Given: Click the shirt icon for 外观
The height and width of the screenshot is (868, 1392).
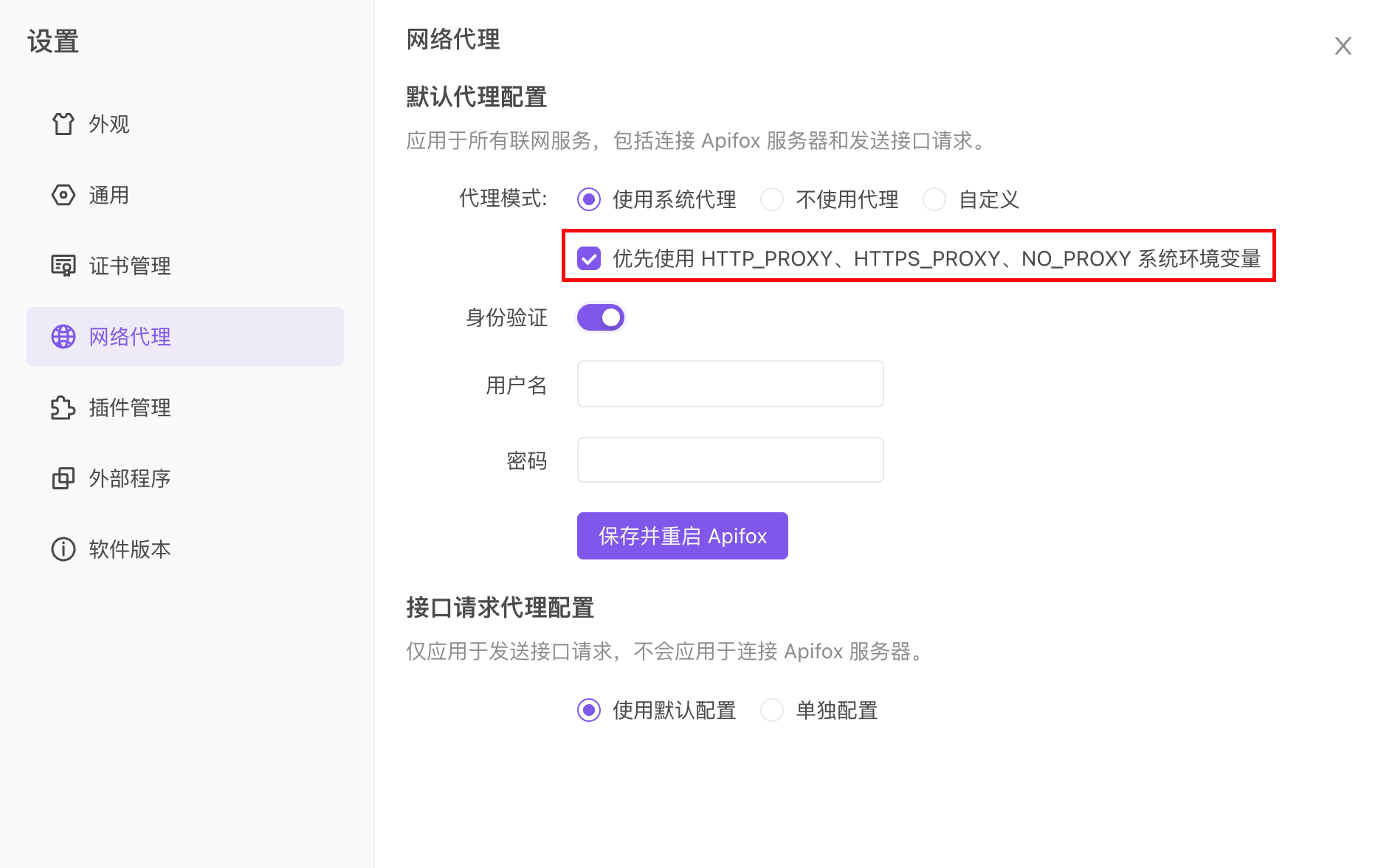Looking at the screenshot, I should click(x=63, y=124).
